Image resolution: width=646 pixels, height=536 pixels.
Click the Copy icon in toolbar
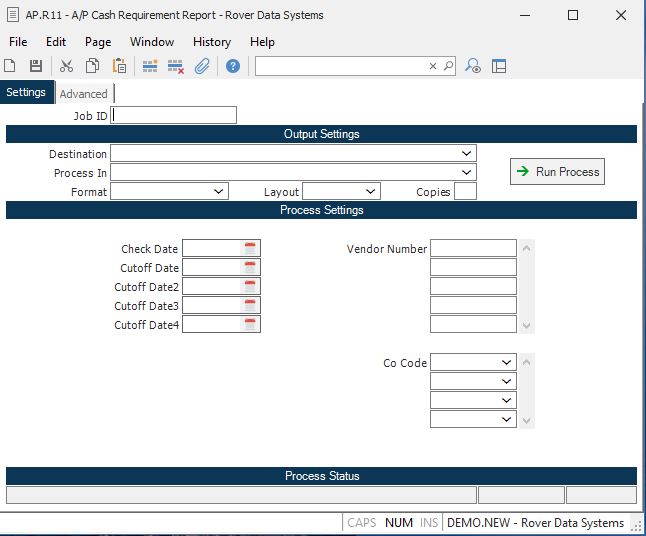[x=93, y=66]
